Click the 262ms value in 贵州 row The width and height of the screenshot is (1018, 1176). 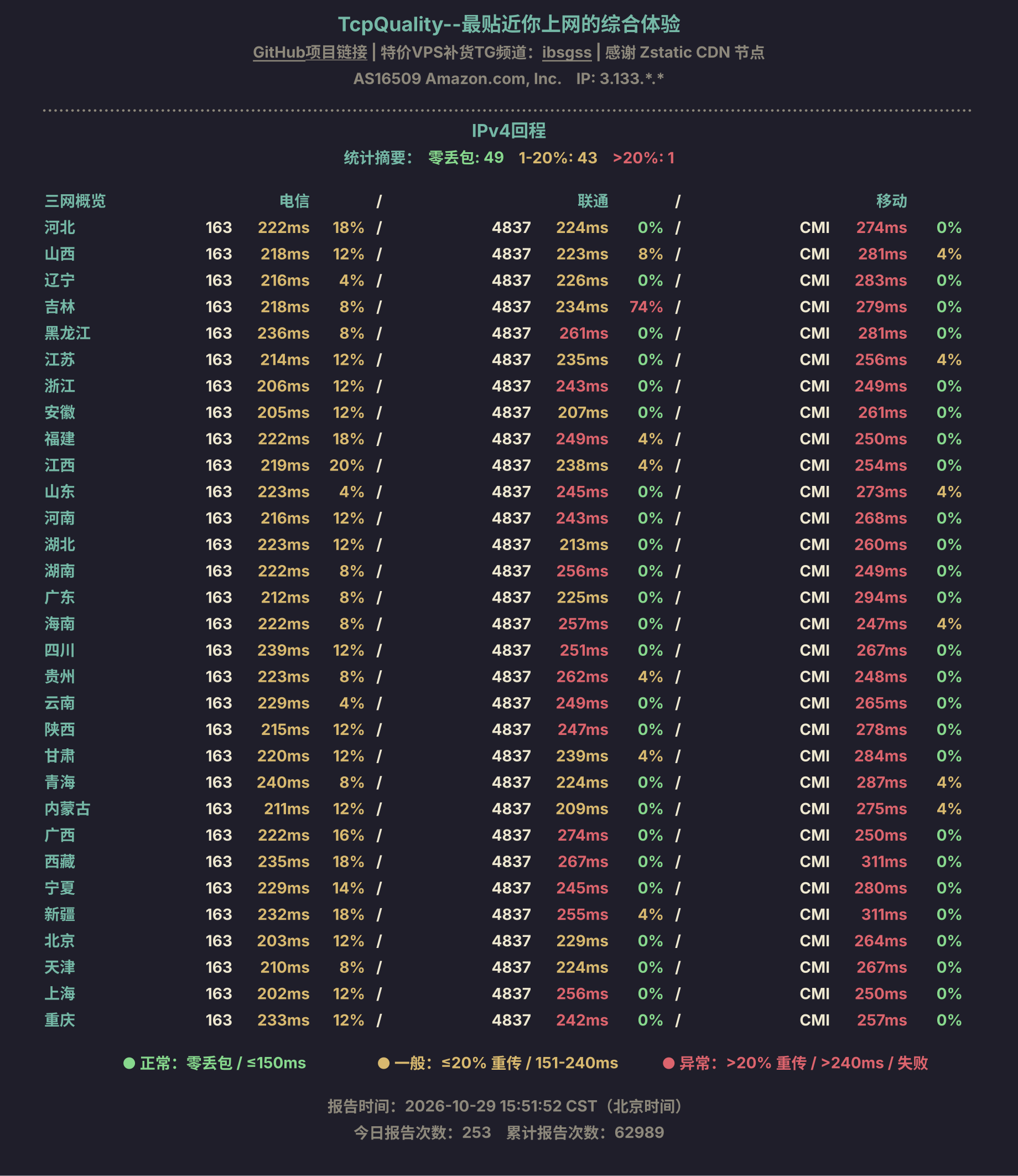[582, 677]
